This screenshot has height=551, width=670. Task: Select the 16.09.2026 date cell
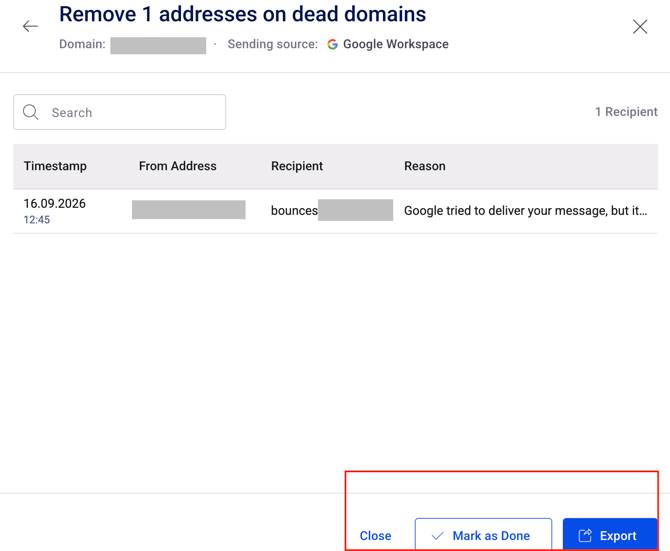tap(55, 203)
